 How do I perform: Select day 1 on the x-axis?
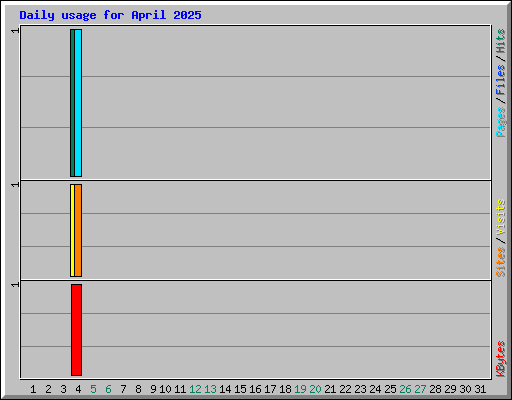[33, 389]
